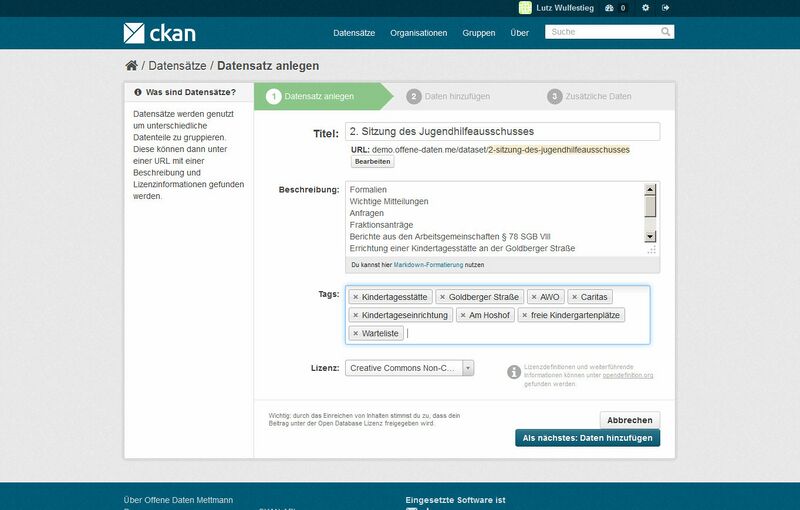800x510 pixels.
Task: Open the Lizenz dropdown
Action: click(x=410, y=369)
